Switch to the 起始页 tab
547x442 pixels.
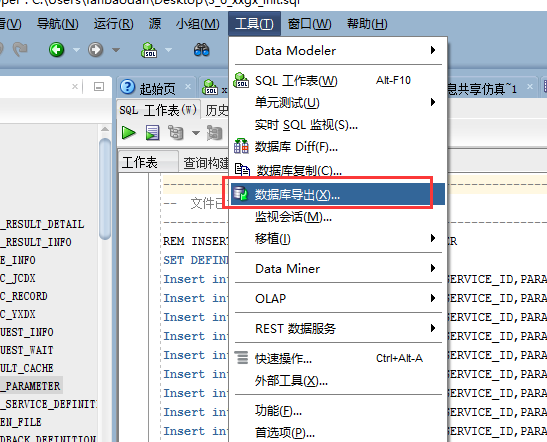tap(157, 89)
